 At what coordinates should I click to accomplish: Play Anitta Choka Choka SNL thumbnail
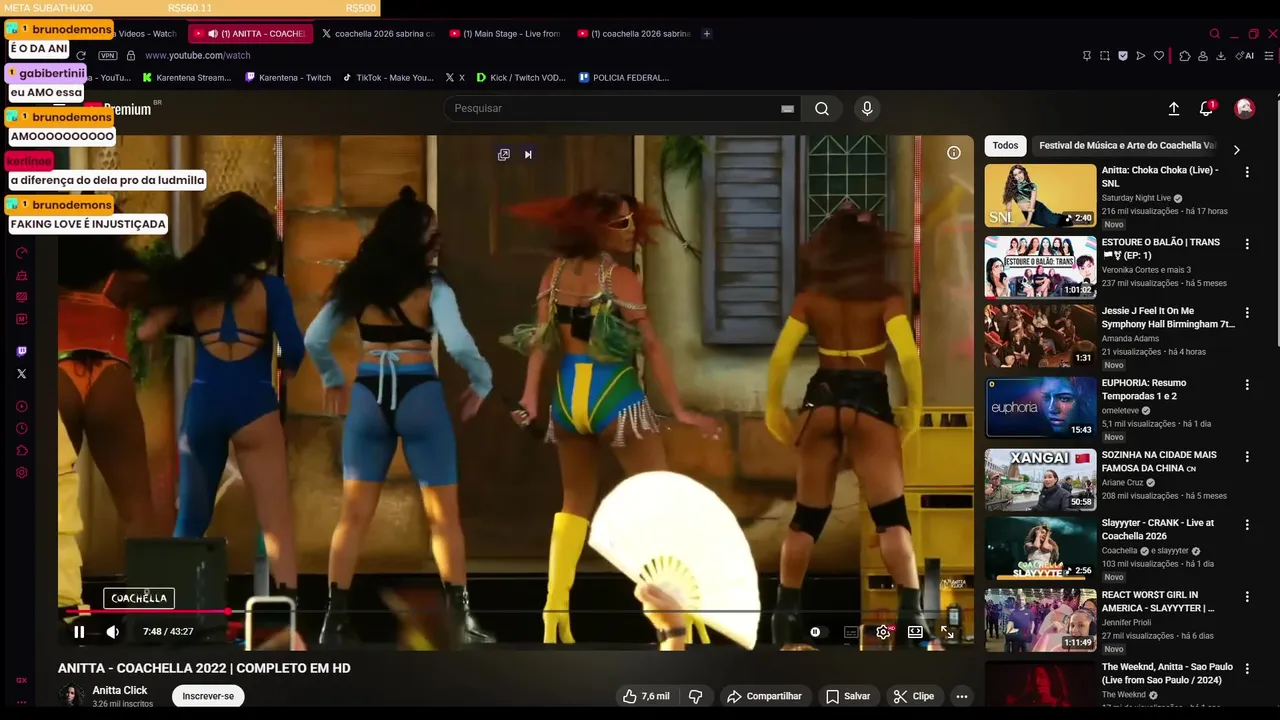pos(1040,196)
